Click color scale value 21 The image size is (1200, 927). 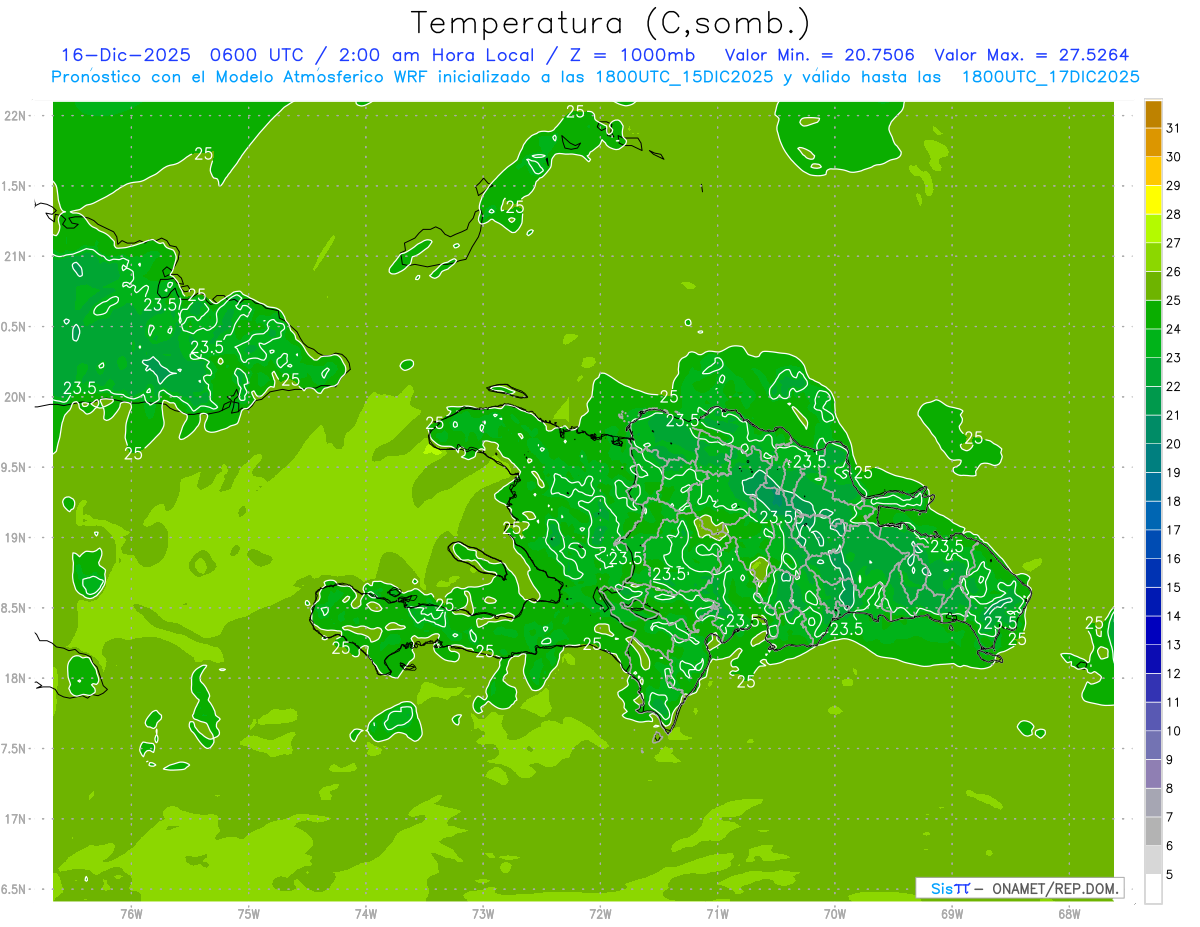click(1174, 415)
